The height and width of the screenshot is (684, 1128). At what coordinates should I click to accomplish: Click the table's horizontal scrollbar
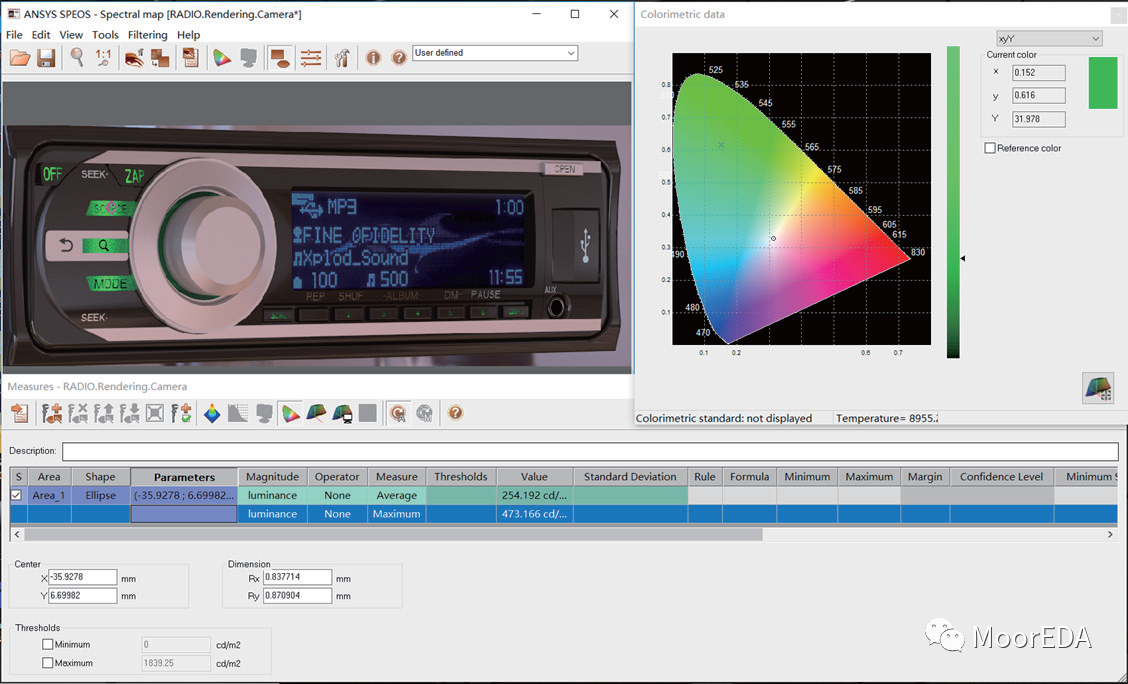tap(393, 534)
